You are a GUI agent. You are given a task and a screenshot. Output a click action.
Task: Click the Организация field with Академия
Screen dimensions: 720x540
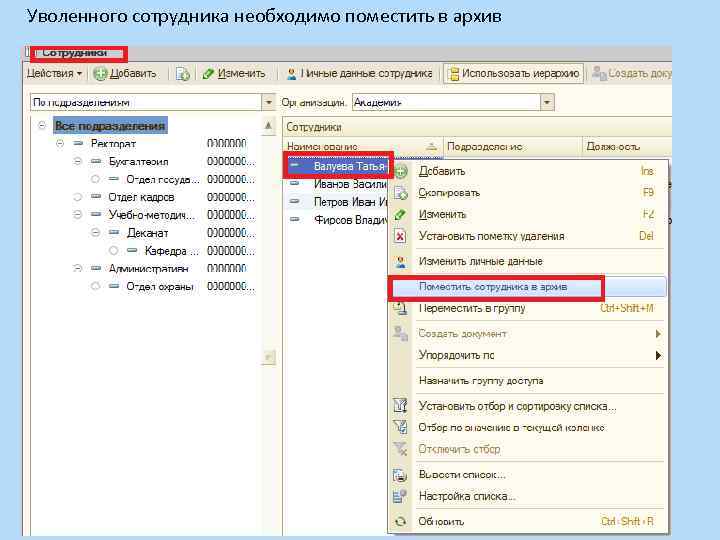446,102
